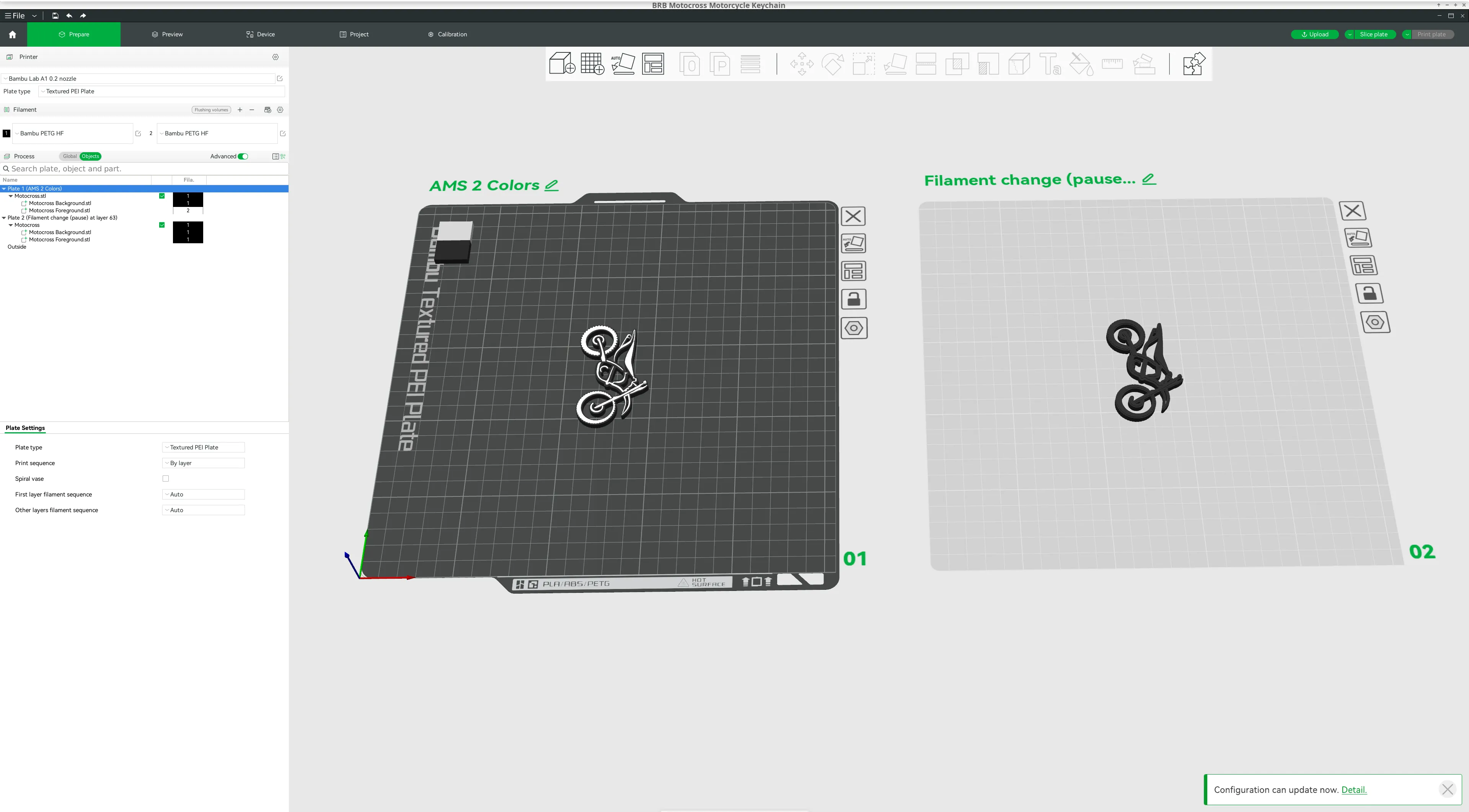This screenshot has height=812, width=1469.
Task: Select the Add text tool
Action: coord(1050,63)
